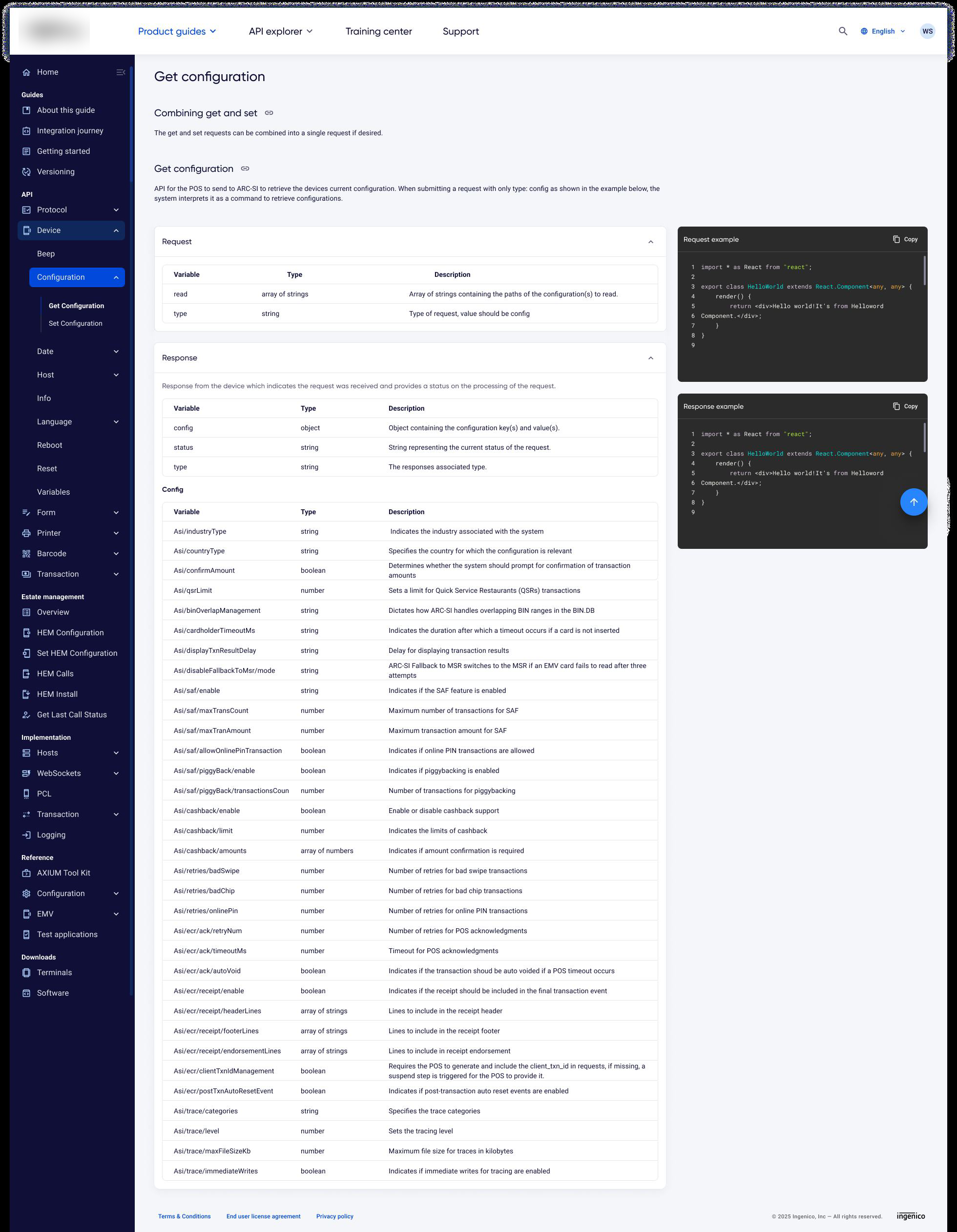957x1232 pixels.
Task: Click the globe language icon
Action: (864, 31)
